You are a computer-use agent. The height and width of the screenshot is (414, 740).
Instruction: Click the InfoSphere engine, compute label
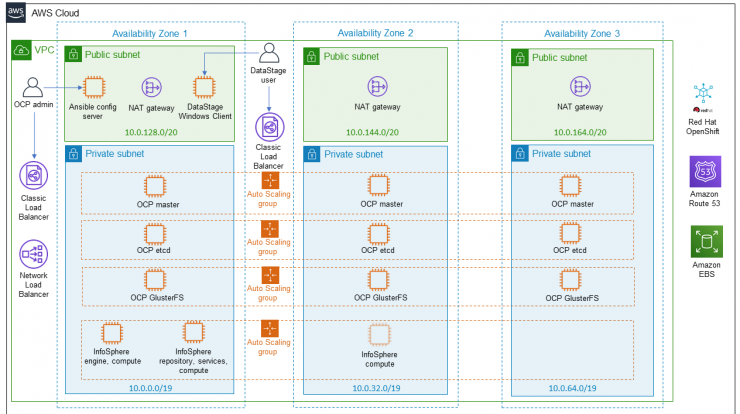point(112,356)
